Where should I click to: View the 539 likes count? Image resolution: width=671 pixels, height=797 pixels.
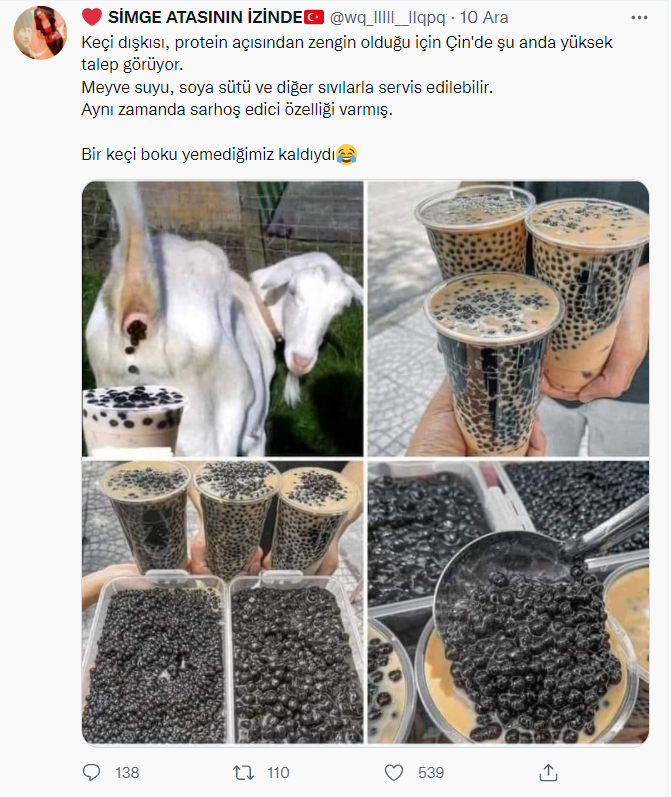(x=431, y=773)
